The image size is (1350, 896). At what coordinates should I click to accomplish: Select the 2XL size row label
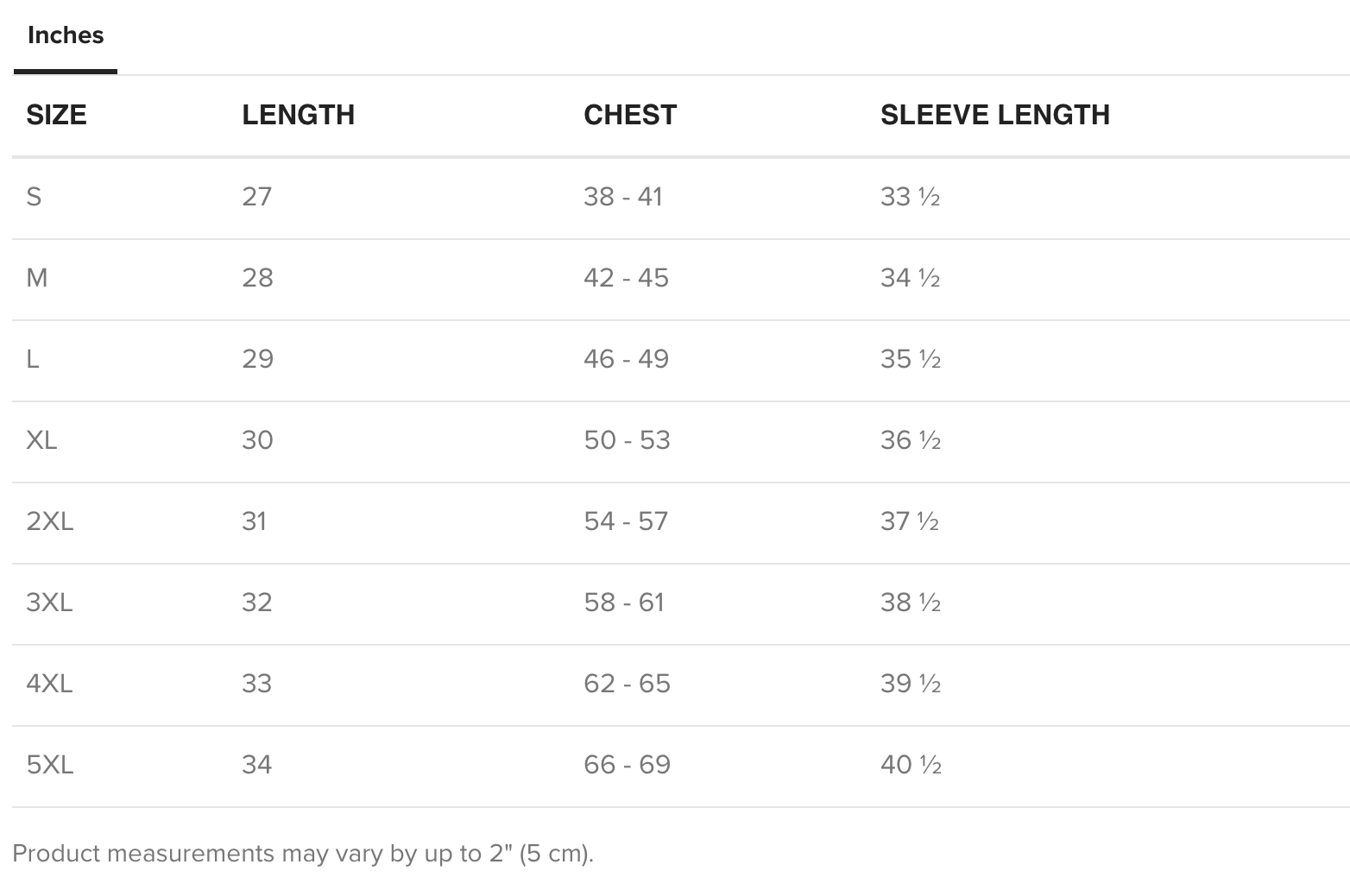tap(50, 521)
